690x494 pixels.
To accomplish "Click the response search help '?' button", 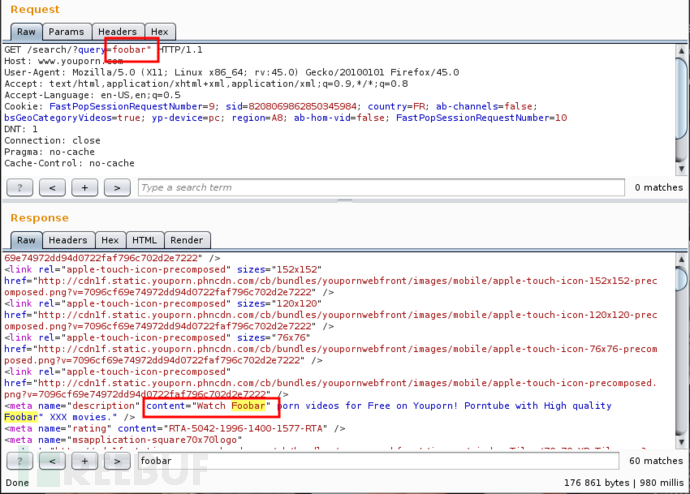I will 19,461.
